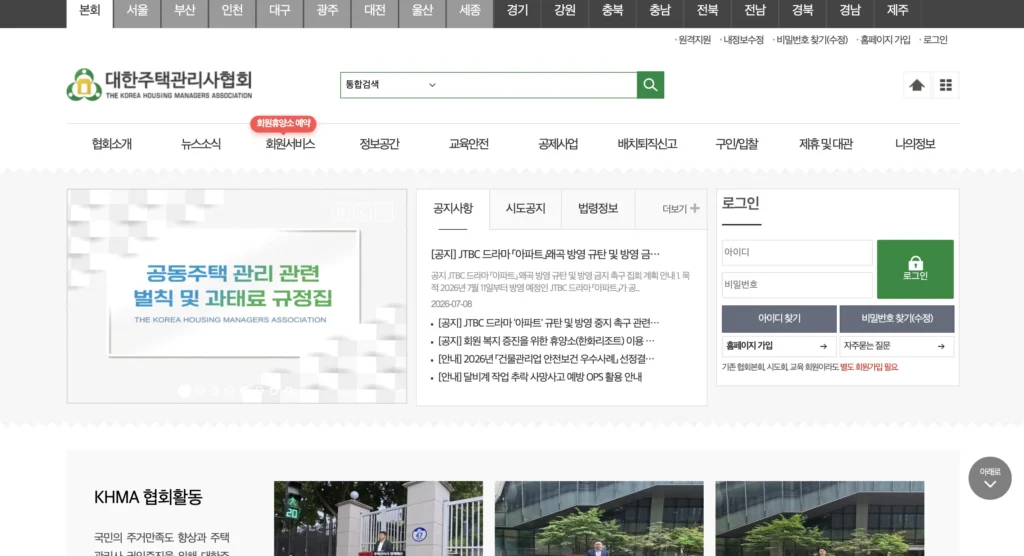
Task: Click the top-right 로그인 link
Action: pos(935,40)
